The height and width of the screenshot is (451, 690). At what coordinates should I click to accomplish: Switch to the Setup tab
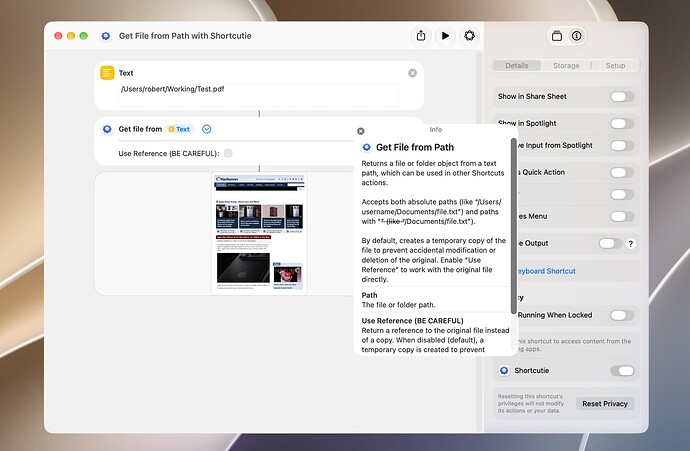[x=615, y=66]
